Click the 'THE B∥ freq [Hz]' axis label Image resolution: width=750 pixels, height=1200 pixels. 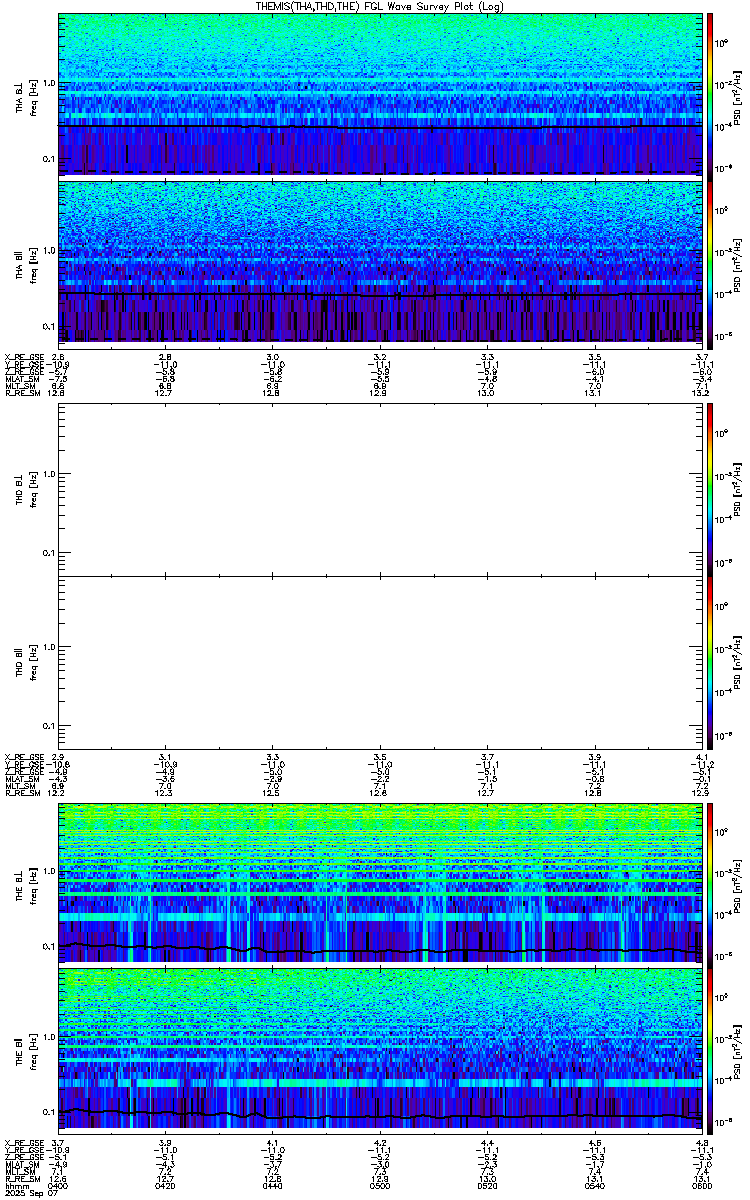click(x=27, y=1049)
